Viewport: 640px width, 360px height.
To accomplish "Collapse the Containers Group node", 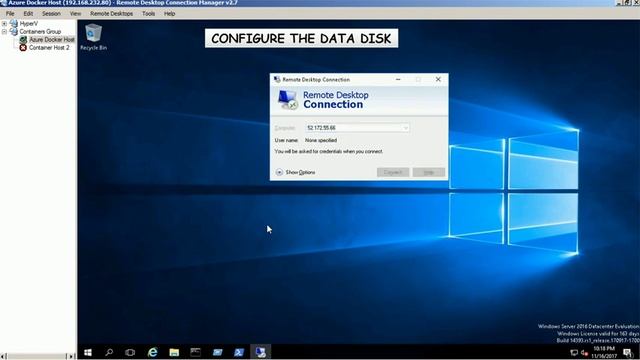I will click(x=4, y=31).
